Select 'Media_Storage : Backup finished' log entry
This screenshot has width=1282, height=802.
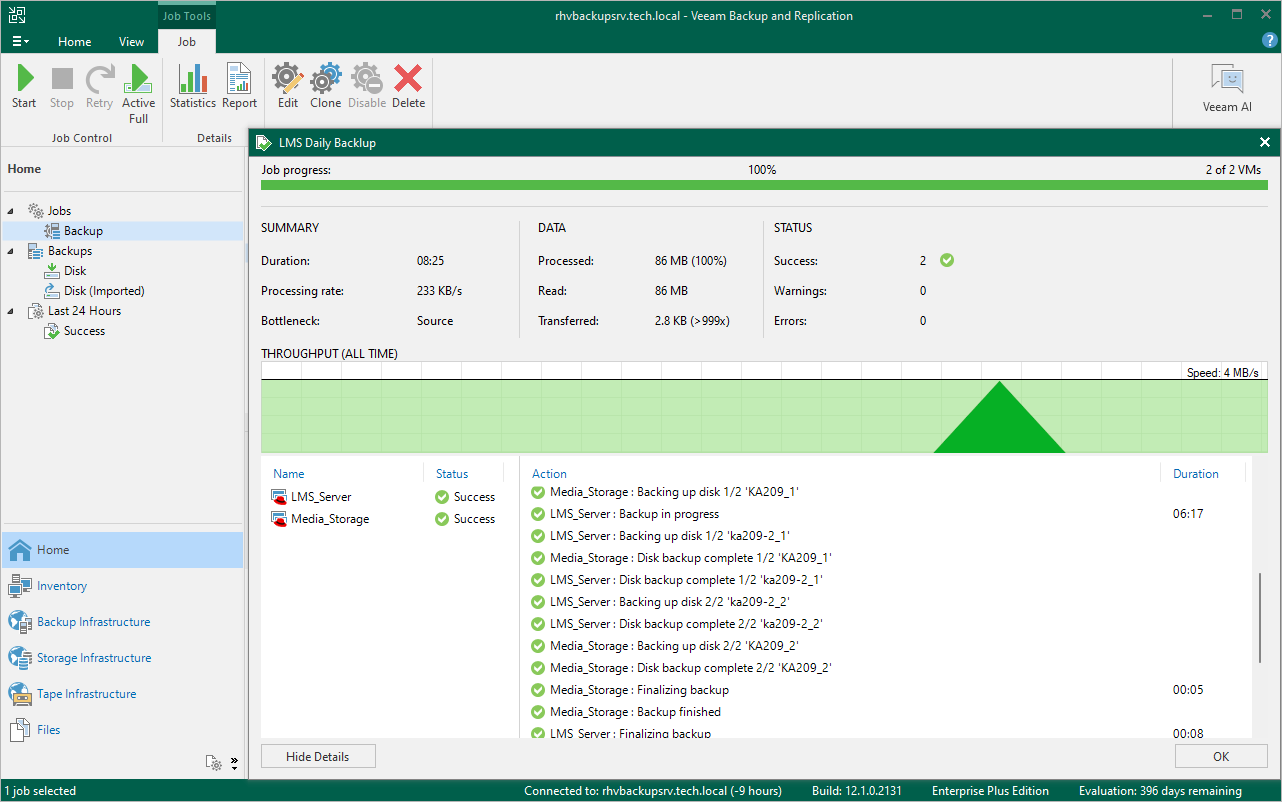point(636,712)
